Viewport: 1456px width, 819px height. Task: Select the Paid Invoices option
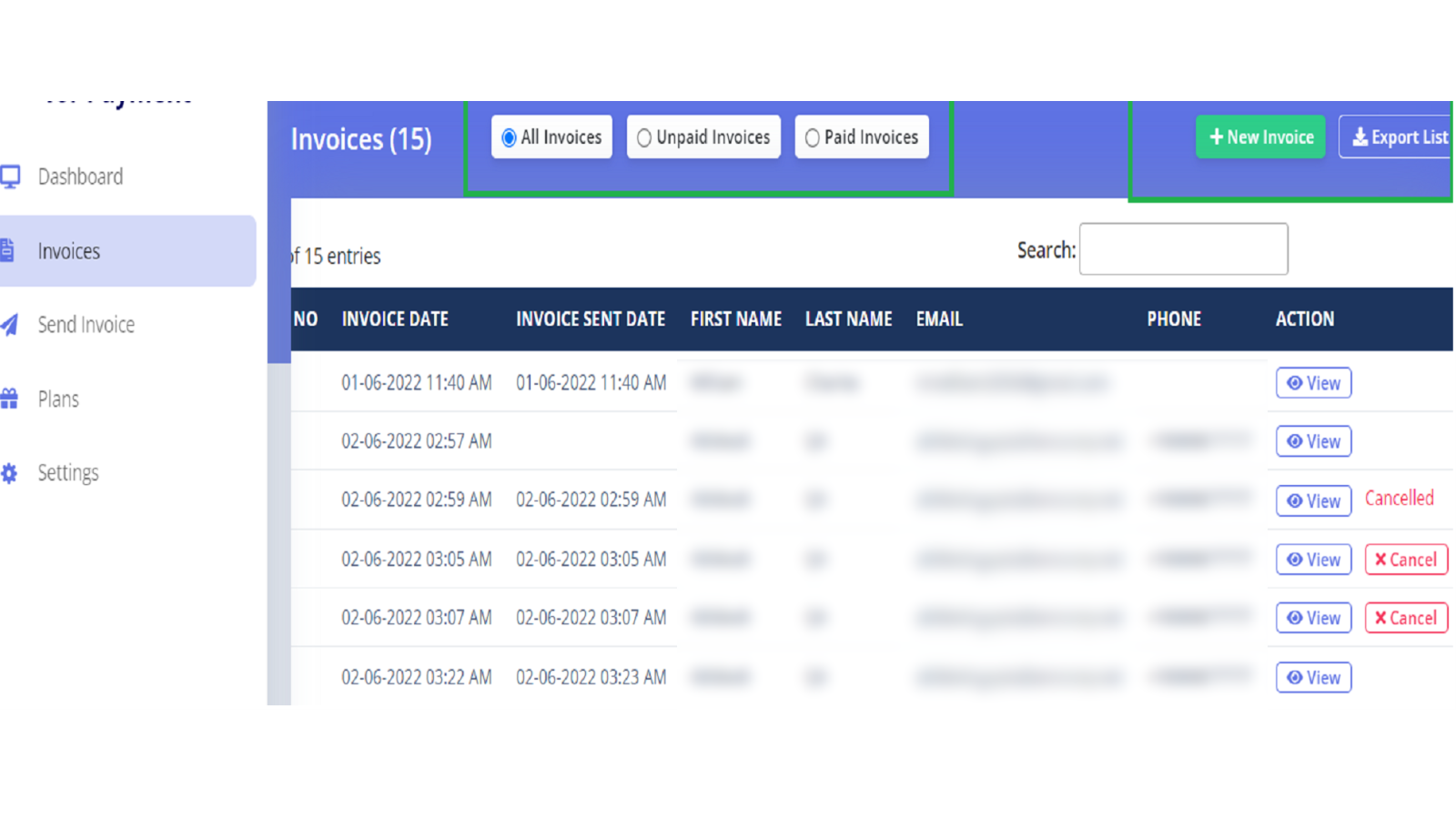click(813, 136)
